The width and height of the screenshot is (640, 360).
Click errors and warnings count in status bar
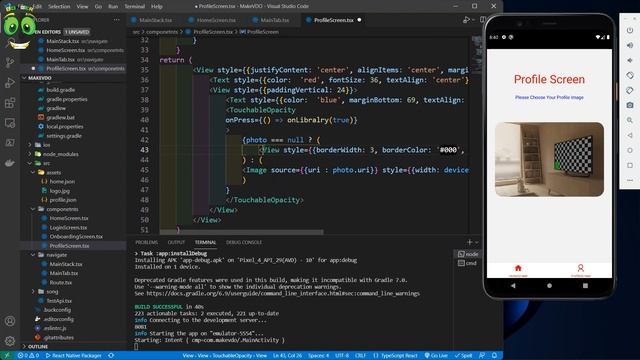(x=28, y=356)
